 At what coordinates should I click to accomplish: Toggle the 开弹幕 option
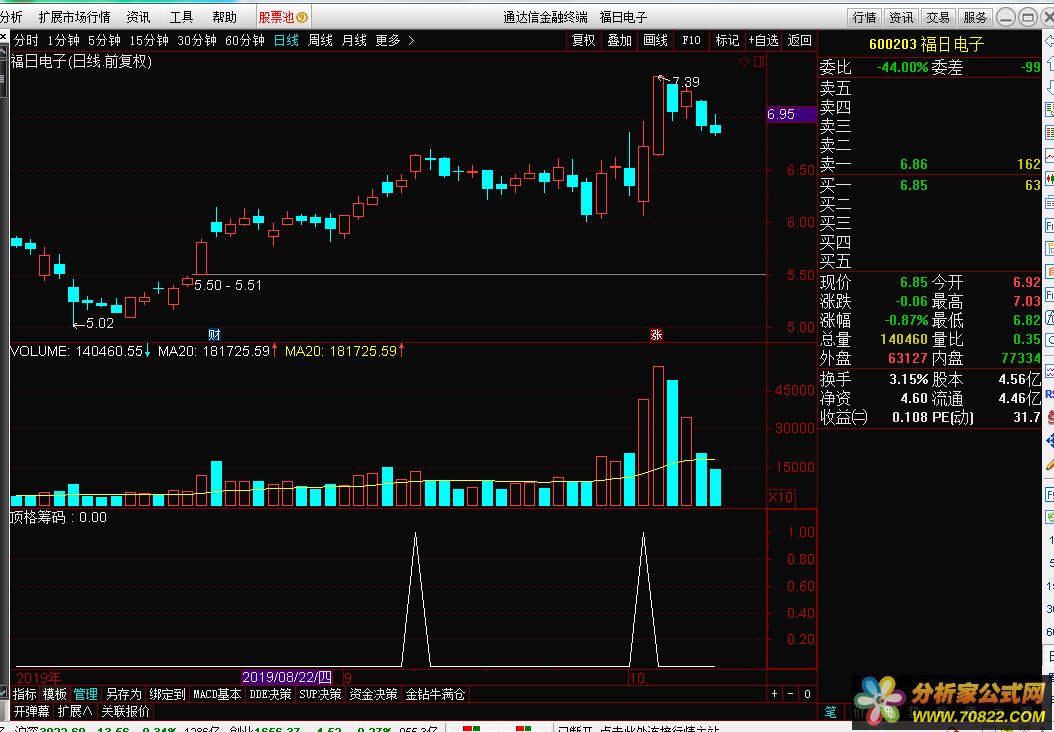pyautogui.click(x=32, y=711)
